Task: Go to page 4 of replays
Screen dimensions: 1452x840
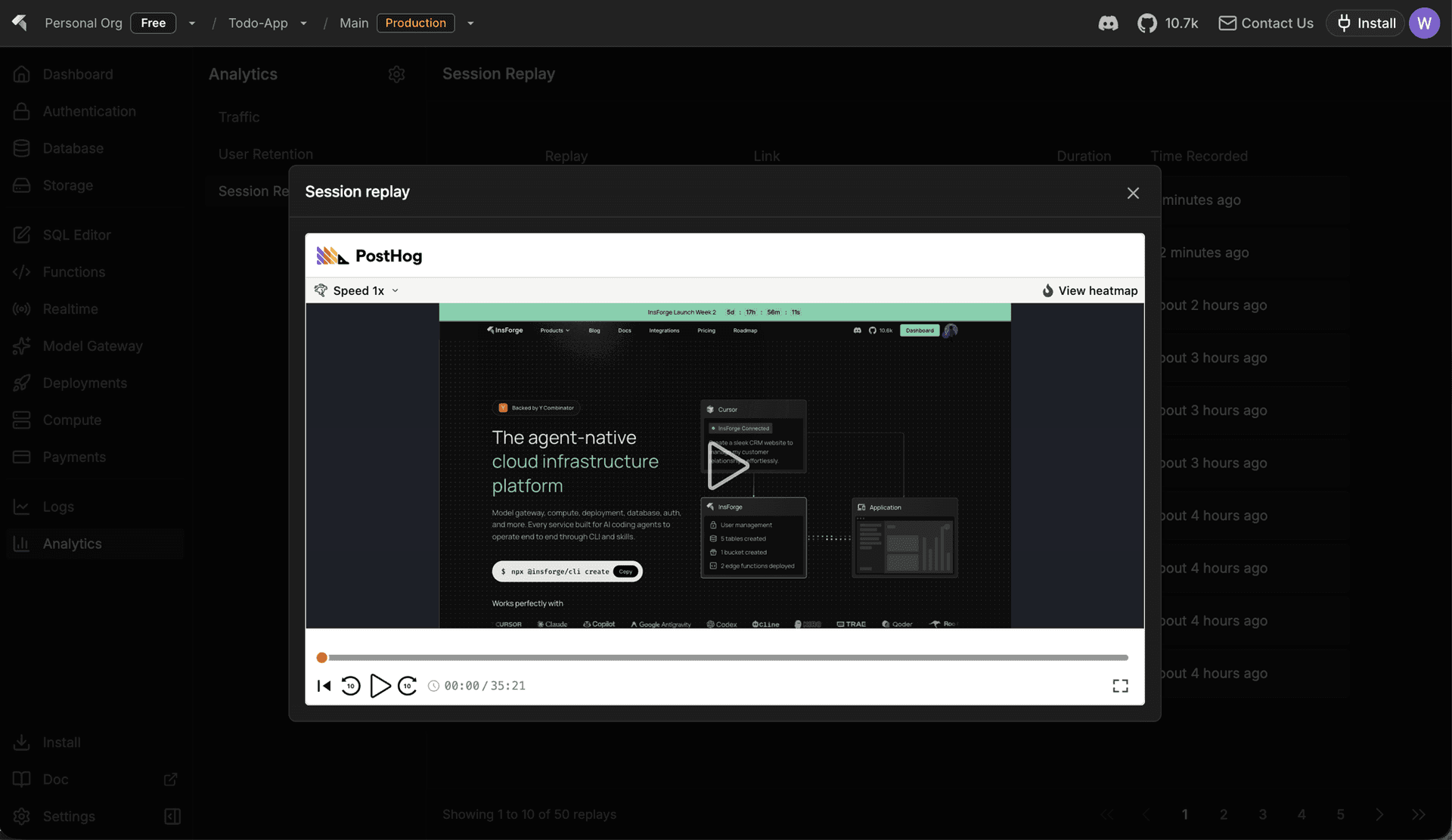Action: pos(1302,814)
